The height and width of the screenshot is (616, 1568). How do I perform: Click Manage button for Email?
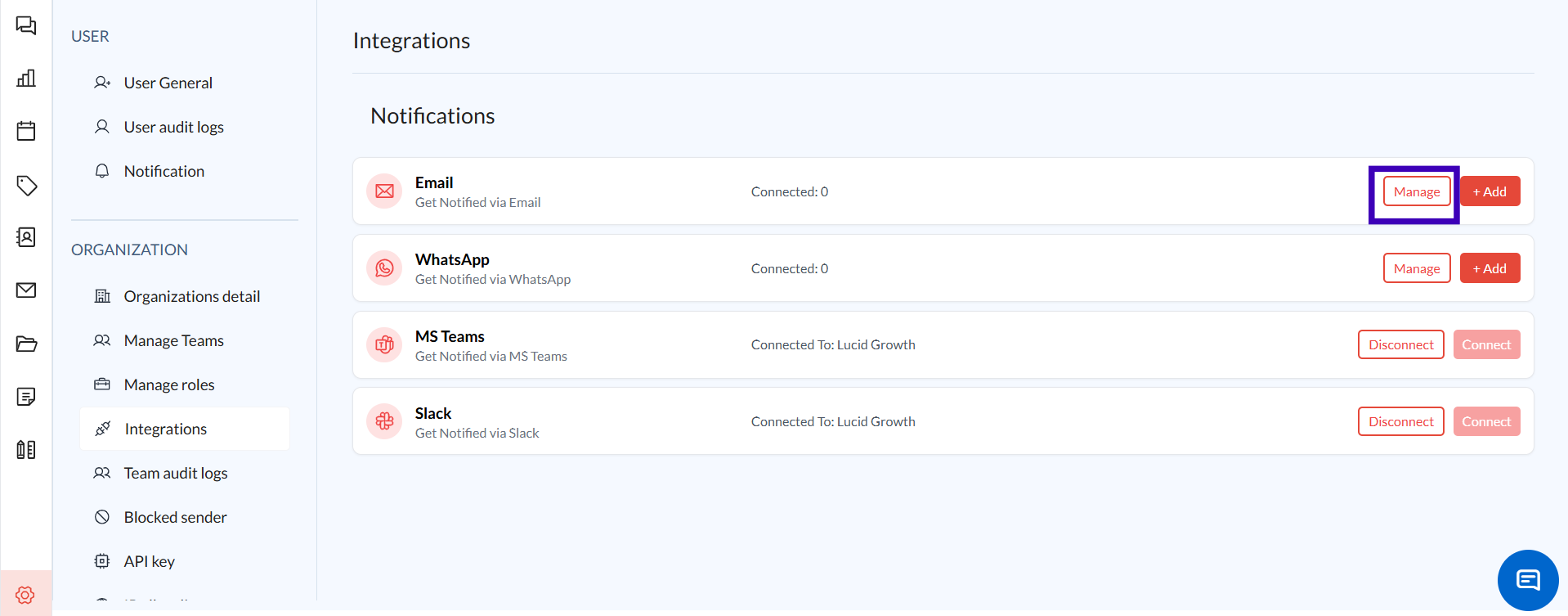[x=1416, y=191]
